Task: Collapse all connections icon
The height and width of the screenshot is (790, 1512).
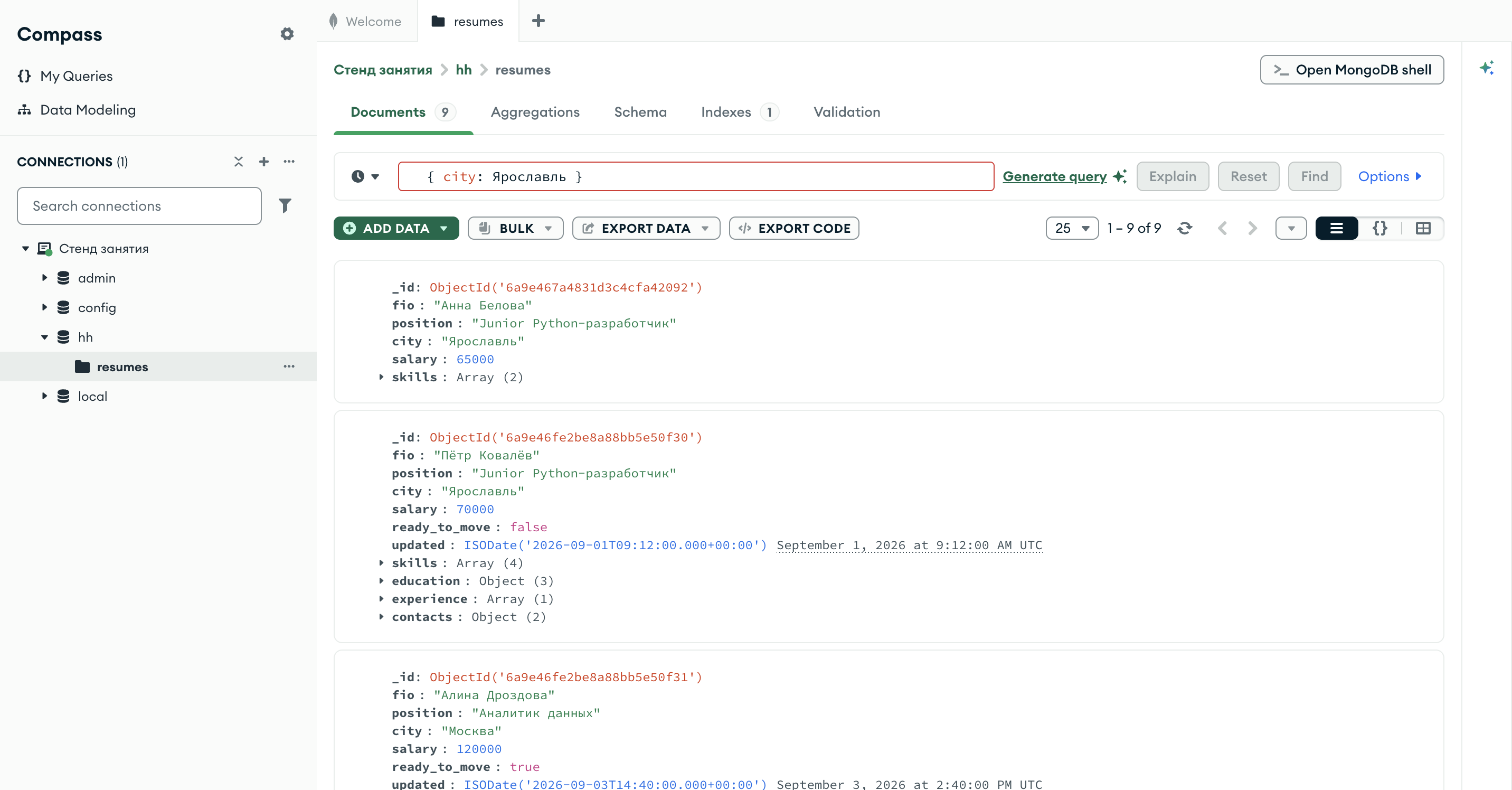Action: [238, 162]
